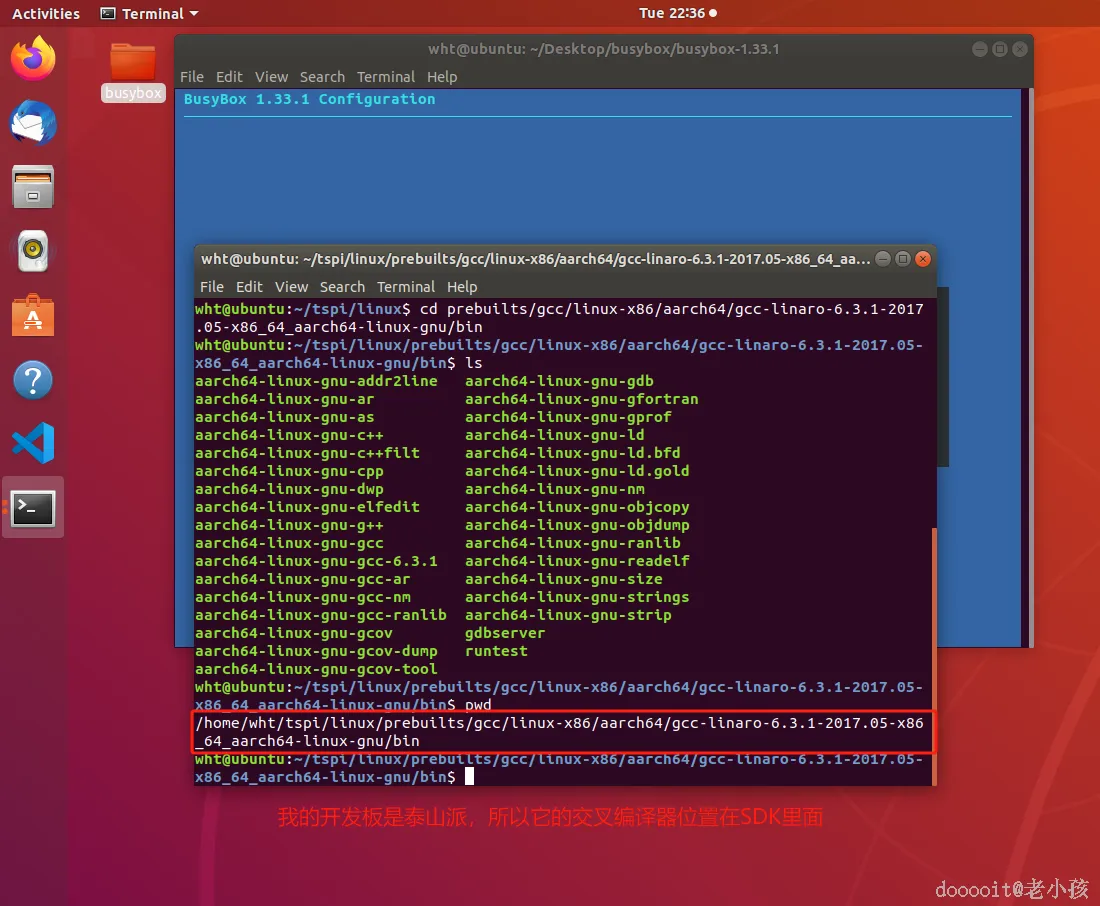Expand the Terminal app menu dropdown
The width and height of the screenshot is (1100, 906).
click(x=149, y=13)
